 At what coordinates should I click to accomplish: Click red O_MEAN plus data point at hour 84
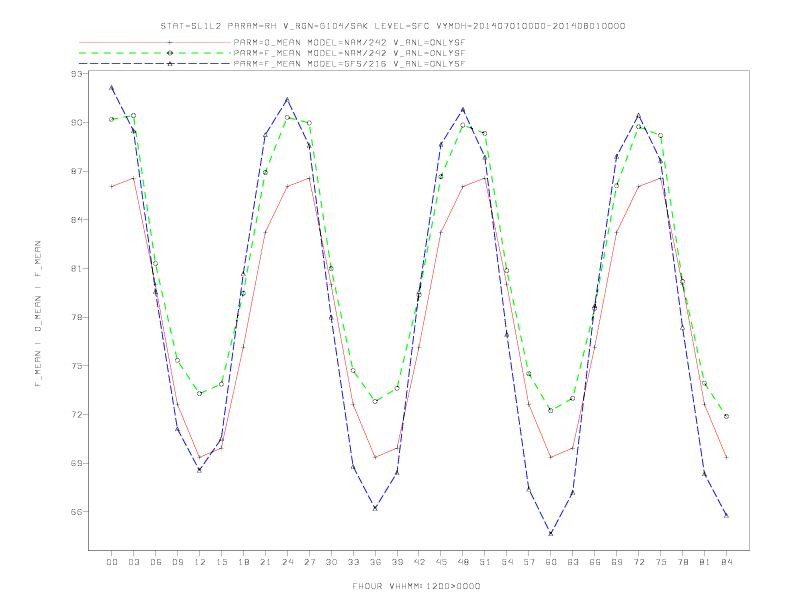pyautogui.click(x=726, y=457)
